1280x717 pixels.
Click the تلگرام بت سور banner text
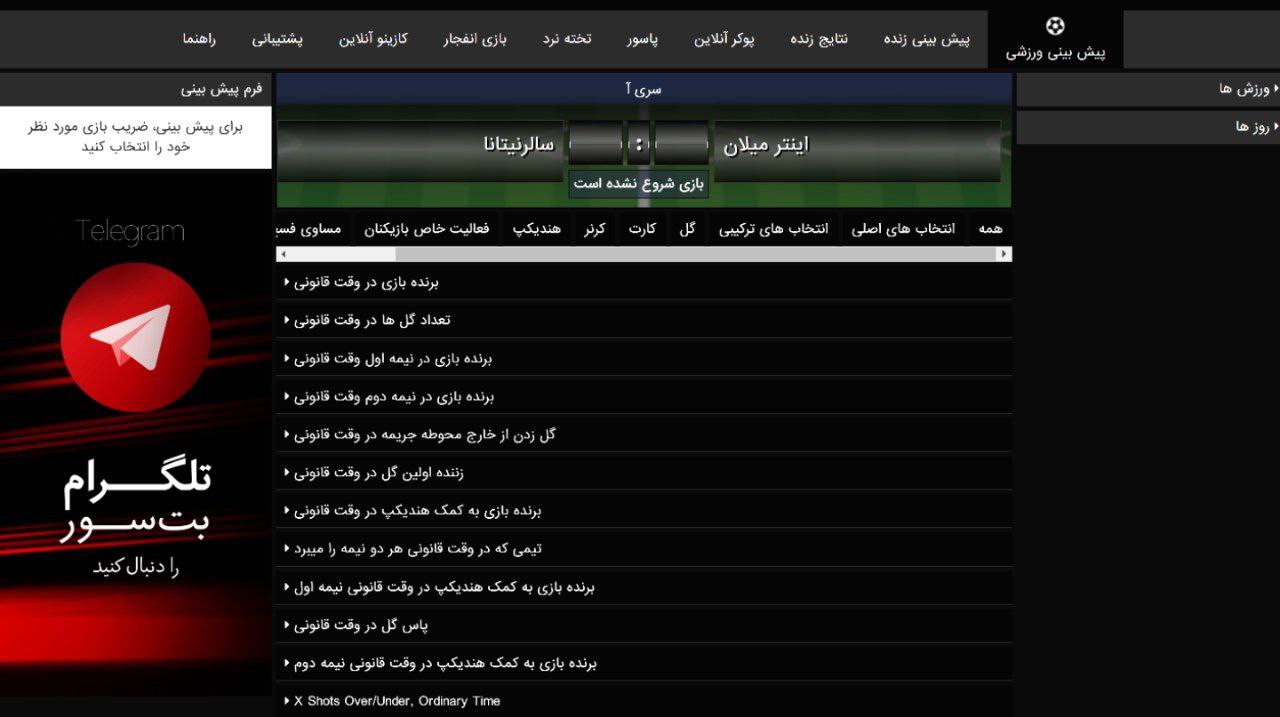[137, 502]
